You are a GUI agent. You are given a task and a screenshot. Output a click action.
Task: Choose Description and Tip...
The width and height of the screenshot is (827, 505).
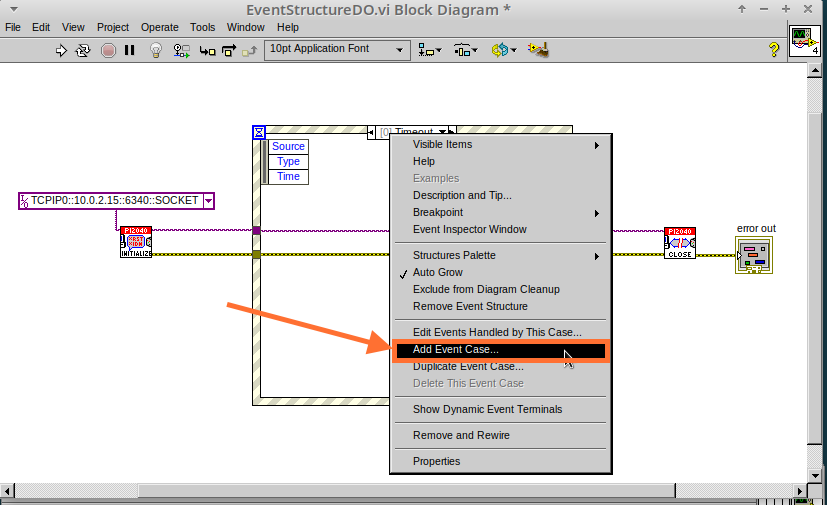pos(501,195)
